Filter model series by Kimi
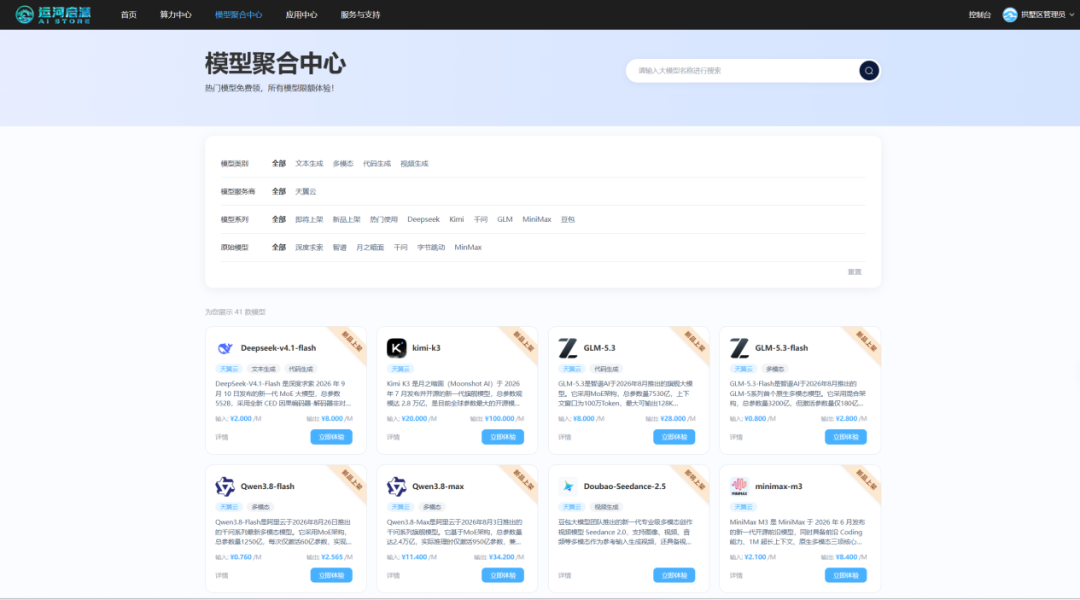The width and height of the screenshot is (1080, 600). point(457,220)
